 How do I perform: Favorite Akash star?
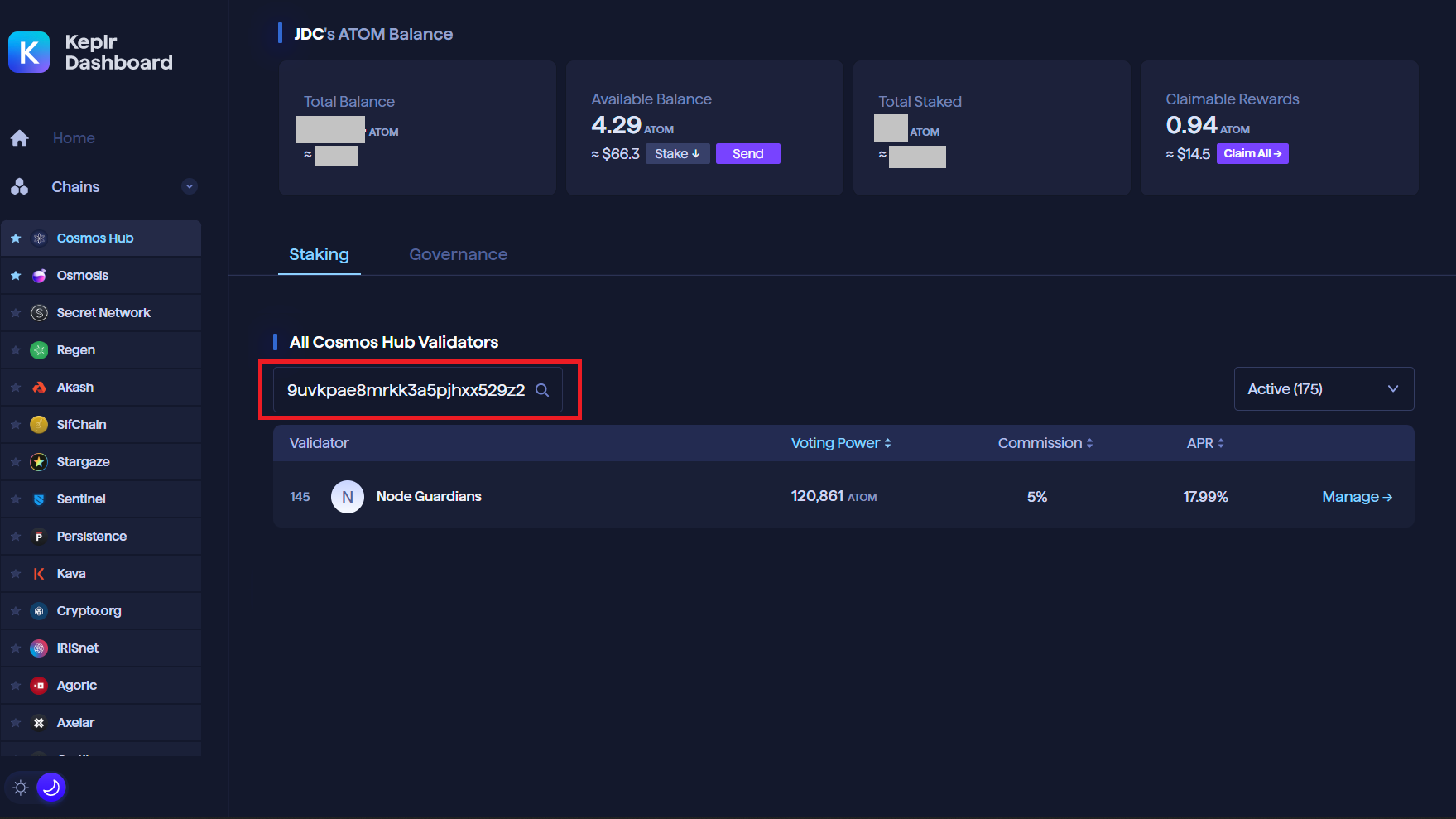pos(16,388)
